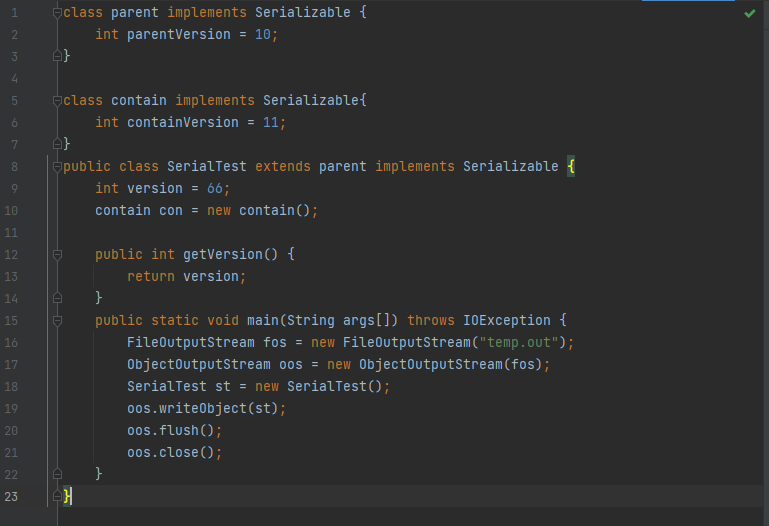Click the fold end marker on line 7
The height and width of the screenshot is (526, 769).
(58, 145)
